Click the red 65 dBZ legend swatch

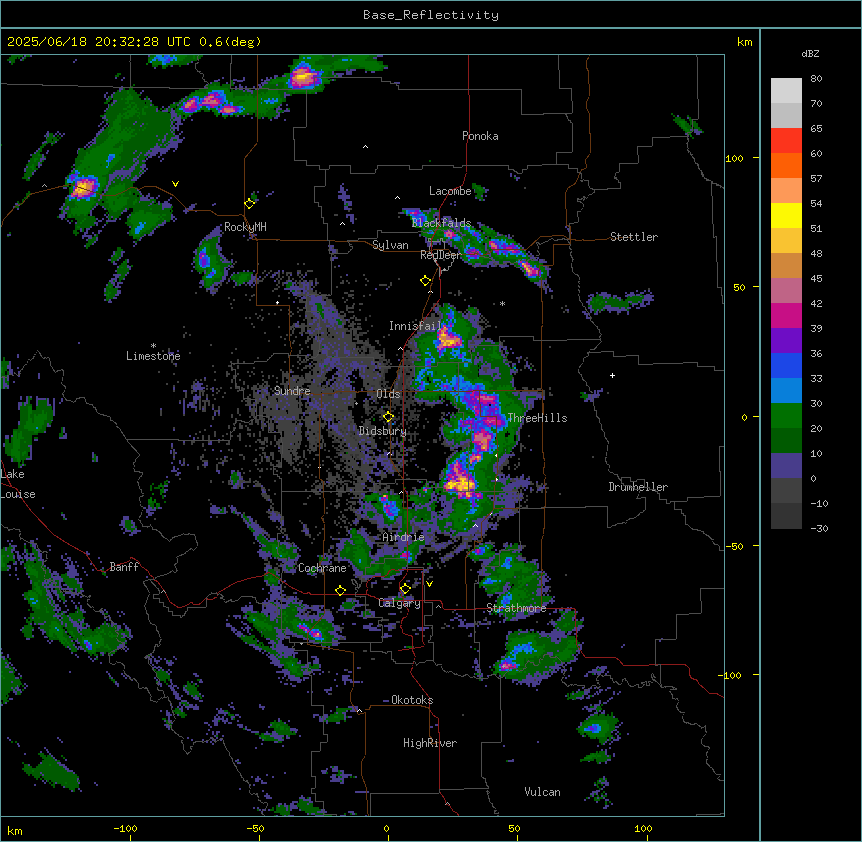point(786,141)
